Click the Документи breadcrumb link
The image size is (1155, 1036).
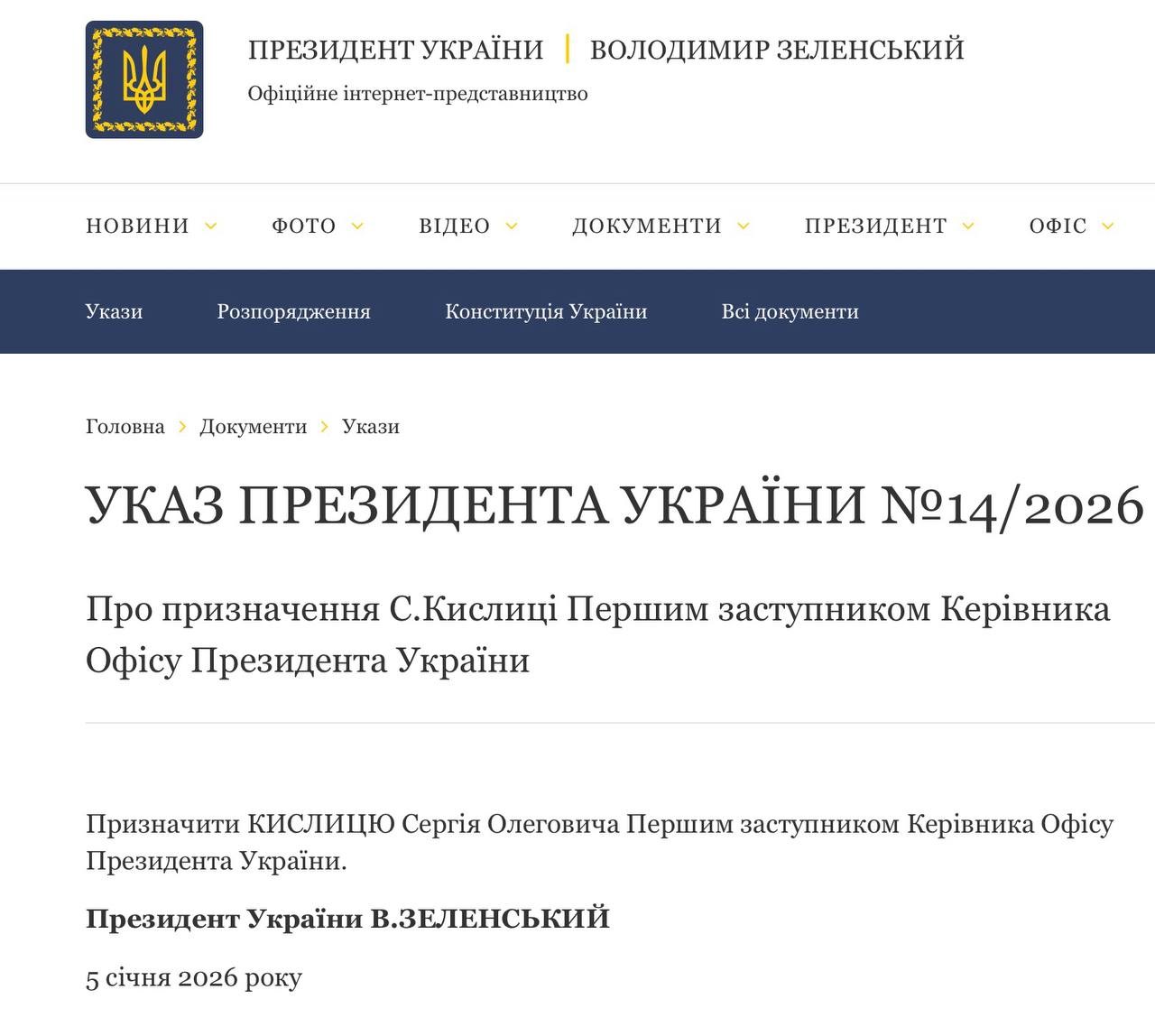click(x=253, y=426)
